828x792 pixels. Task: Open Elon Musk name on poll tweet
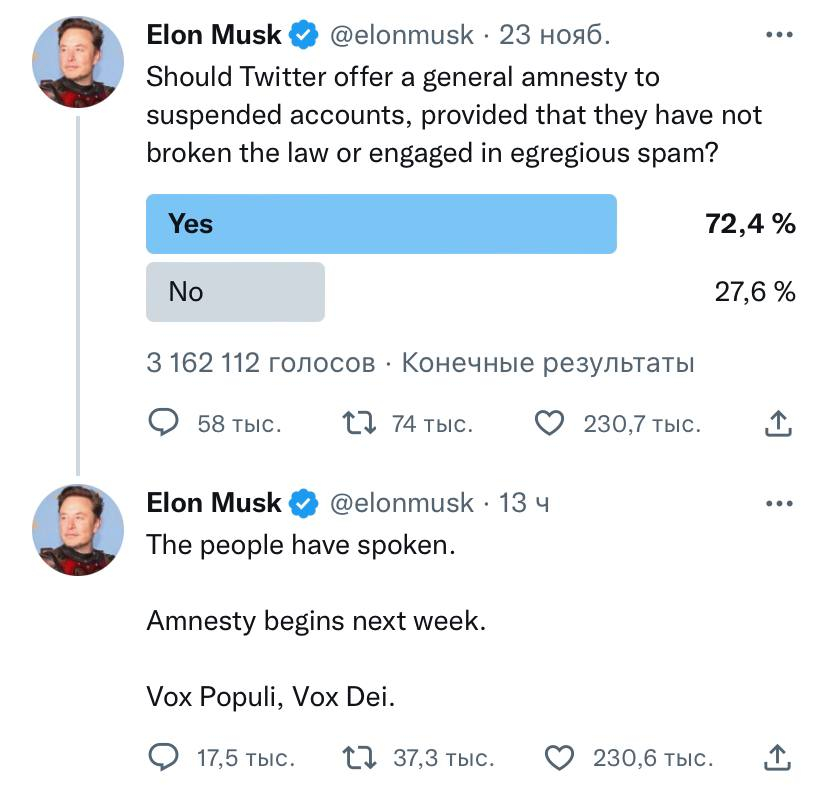click(x=213, y=35)
